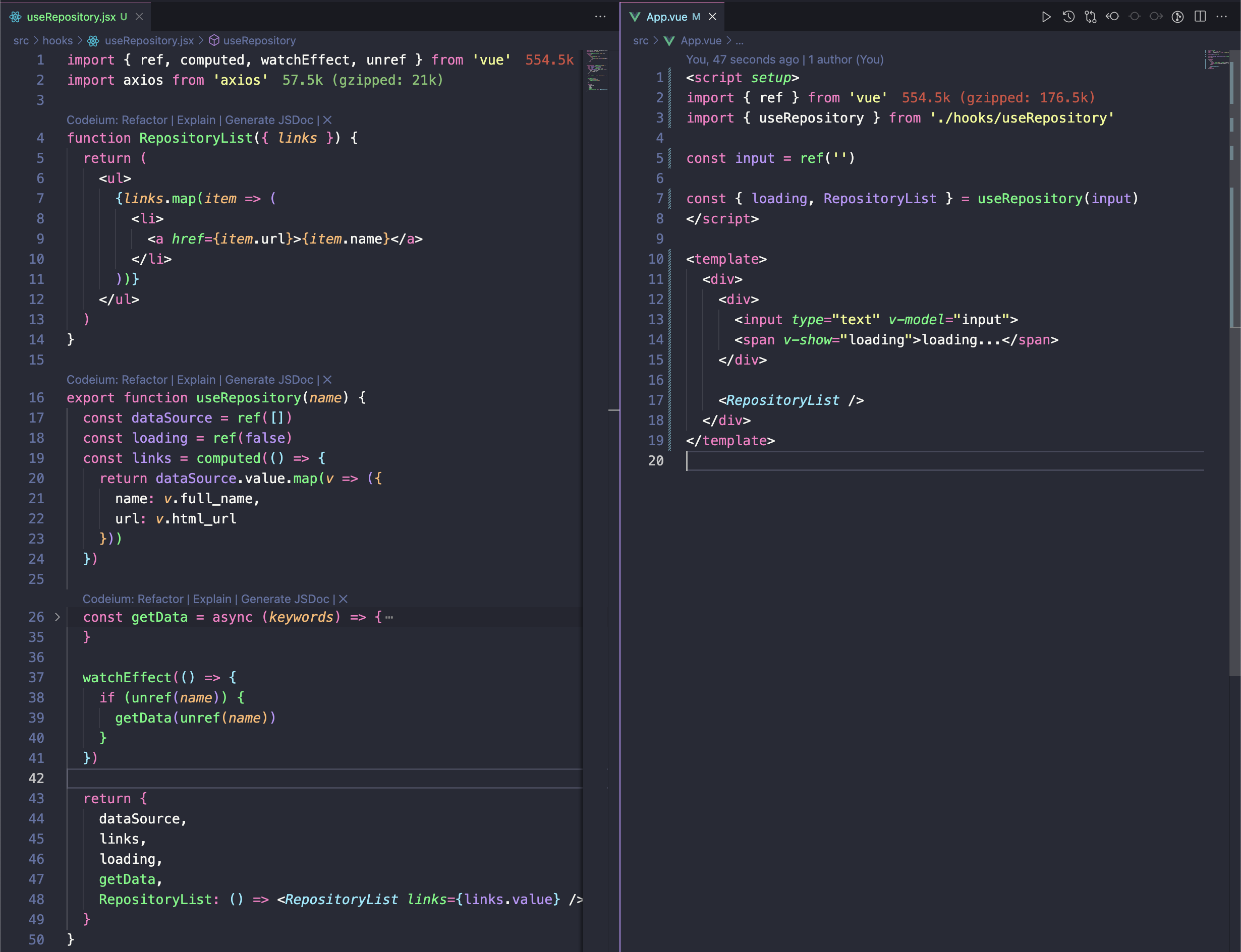Expand the folded getData function at line 26
Viewport: 1241px width, 952px height.
tap(58, 617)
